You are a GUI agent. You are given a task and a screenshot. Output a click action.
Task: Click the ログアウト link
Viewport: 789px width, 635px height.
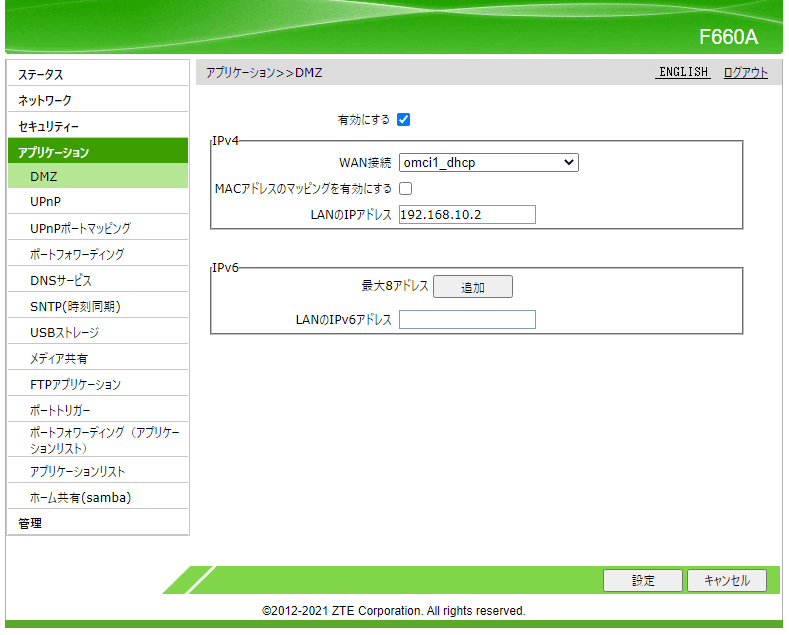pyautogui.click(x=745, y=73)
